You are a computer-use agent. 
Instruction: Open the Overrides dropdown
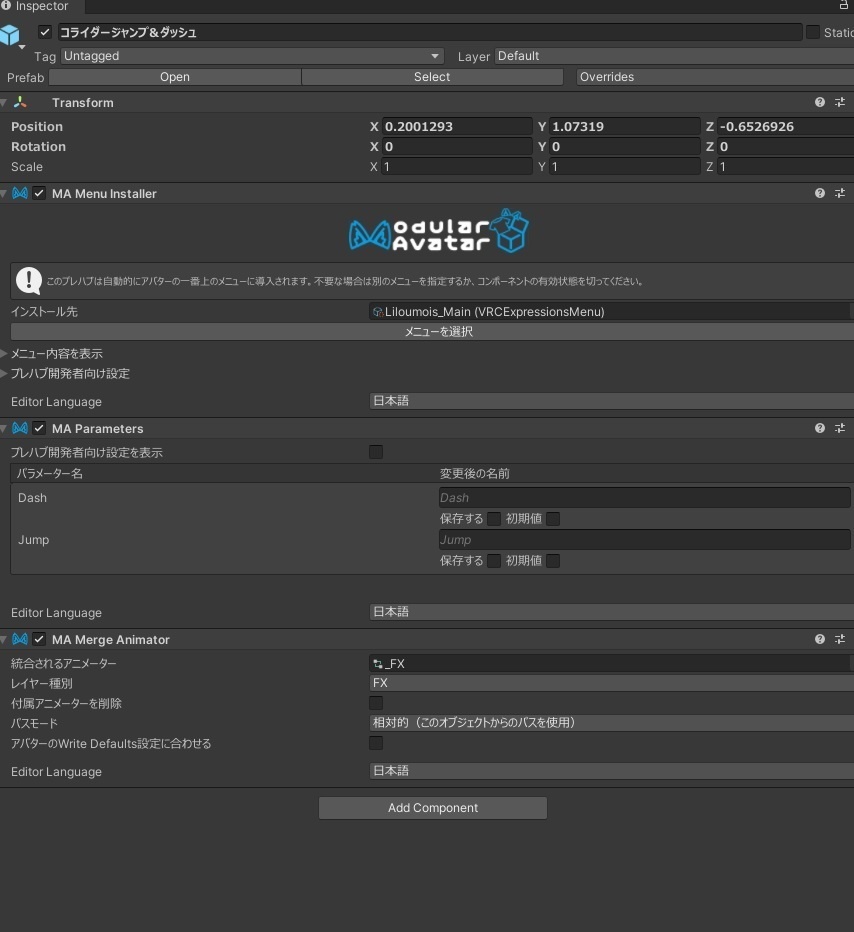click(715, 77)
